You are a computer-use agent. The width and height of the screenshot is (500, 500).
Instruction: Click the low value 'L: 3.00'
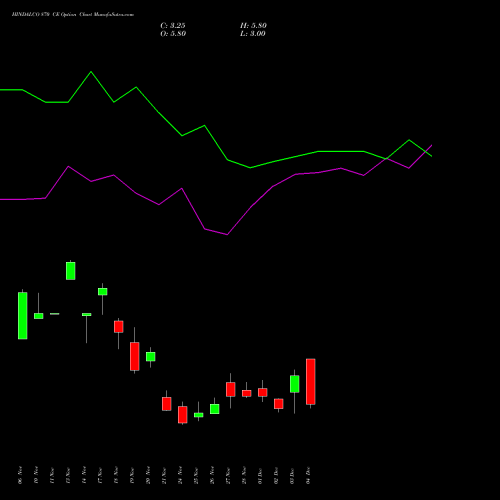tap(253, 34)
